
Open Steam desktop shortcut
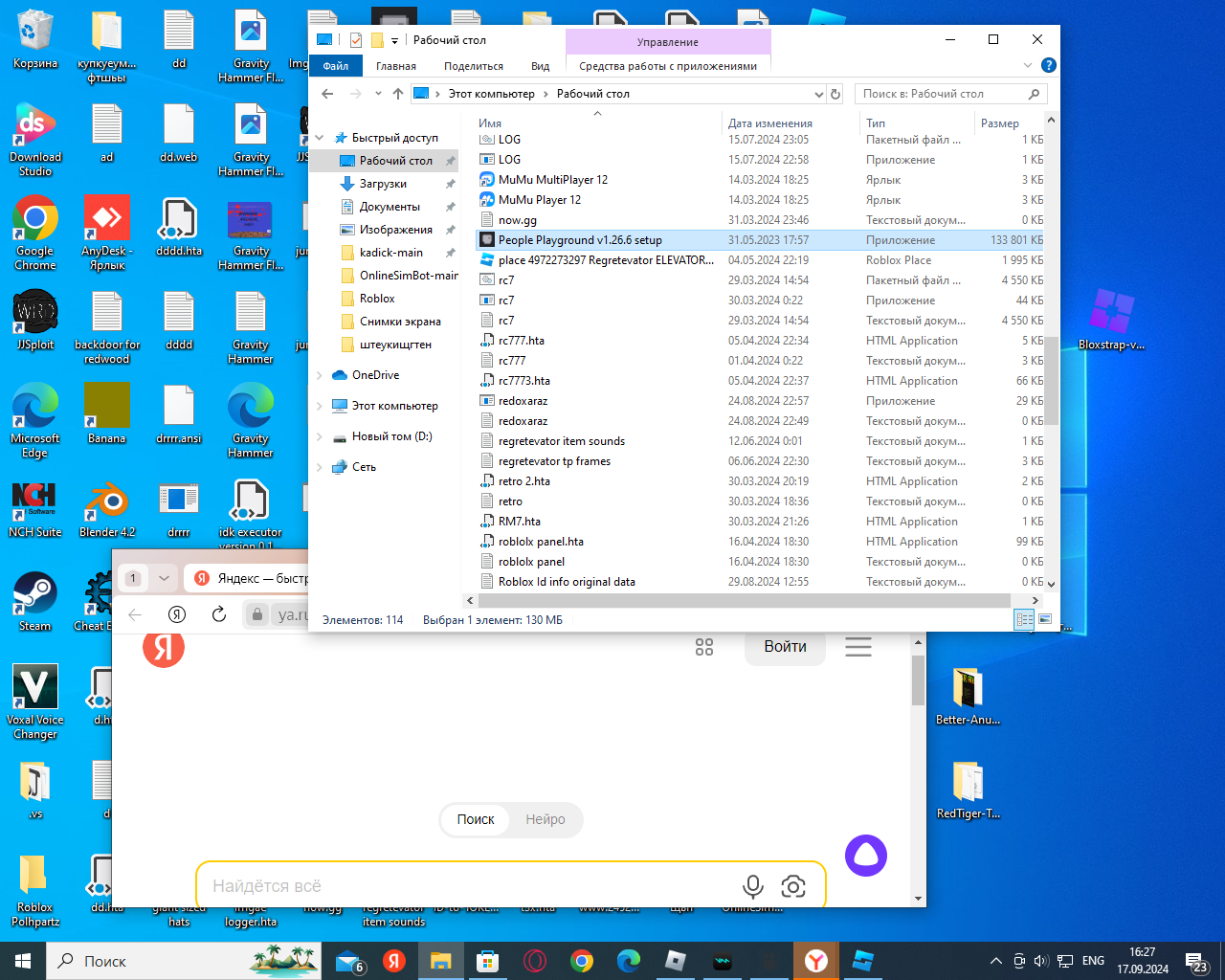pyautogui.click(x=35, y=601)
